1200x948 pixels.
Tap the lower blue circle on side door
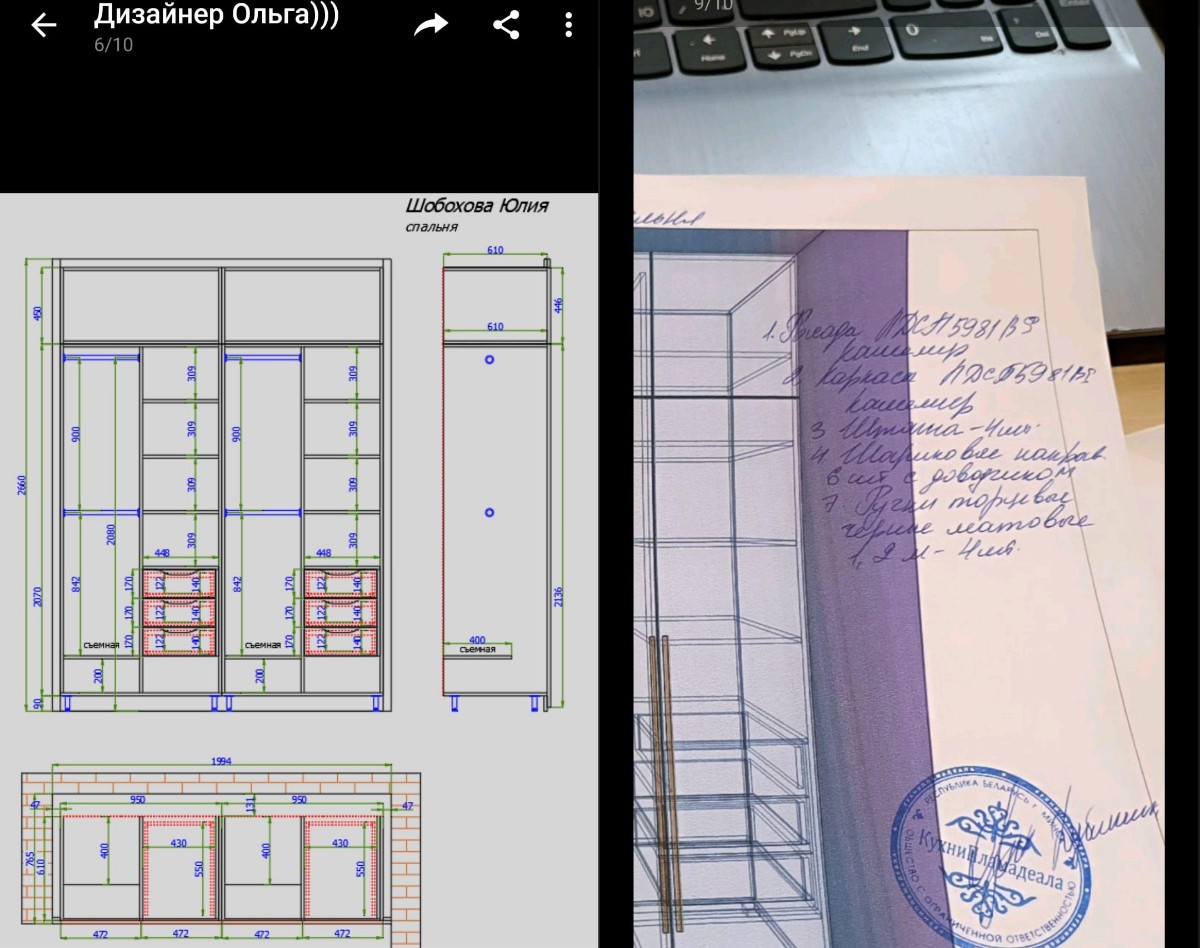point(490,512)
